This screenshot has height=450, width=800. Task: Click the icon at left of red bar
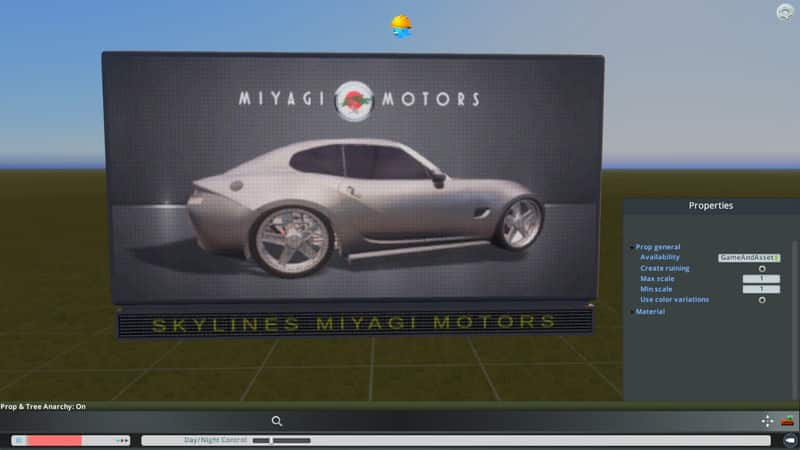(18, 440)
